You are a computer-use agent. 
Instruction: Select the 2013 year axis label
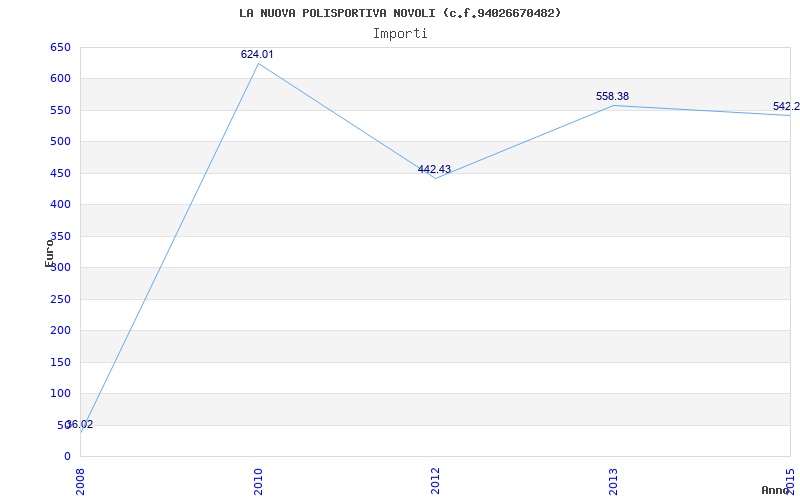613,481
